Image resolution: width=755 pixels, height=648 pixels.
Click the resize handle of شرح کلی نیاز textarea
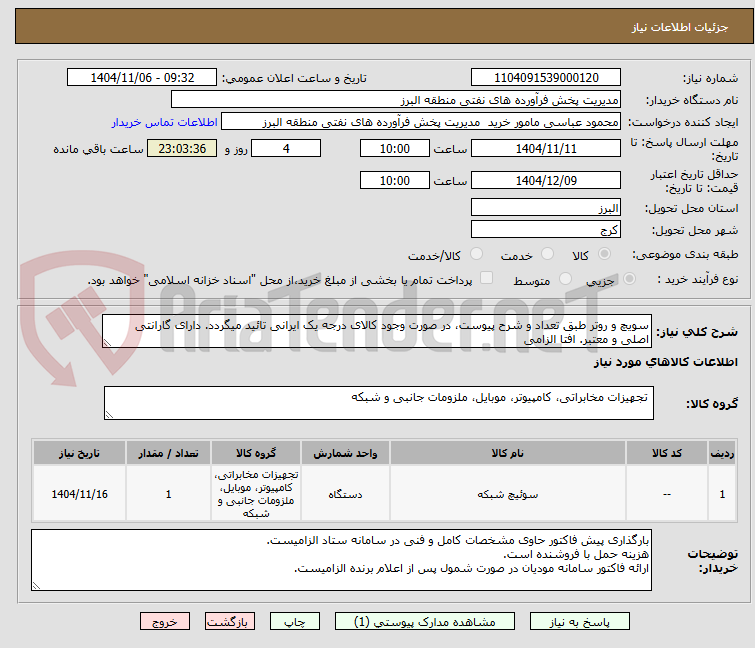[x=107, y=343]
